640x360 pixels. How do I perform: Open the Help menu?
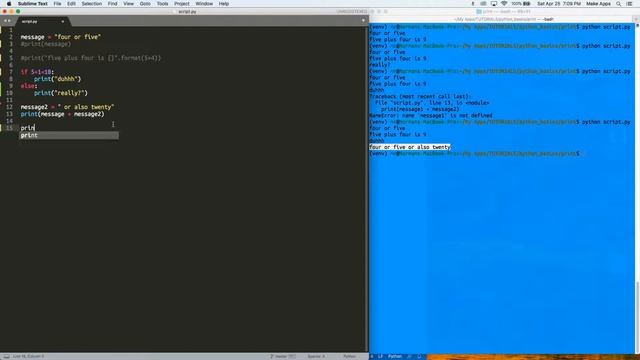[223, 4]
